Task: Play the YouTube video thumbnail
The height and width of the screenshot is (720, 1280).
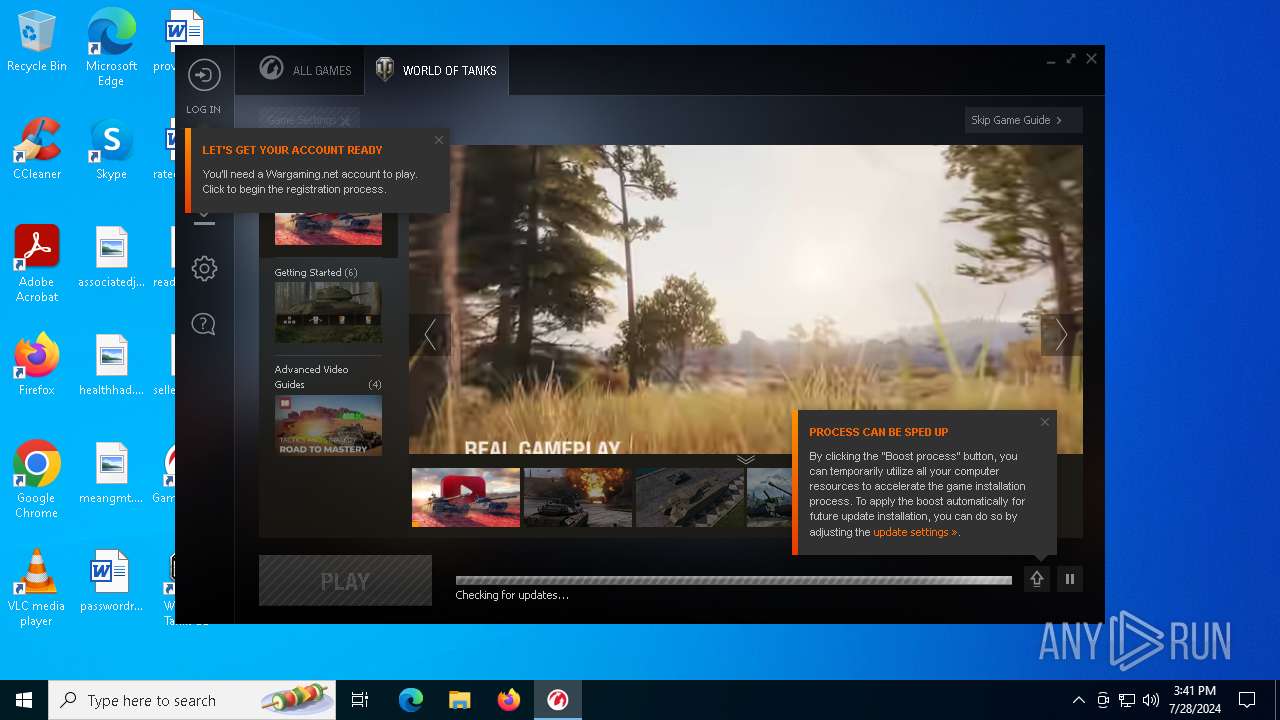Action: point(466,497)
